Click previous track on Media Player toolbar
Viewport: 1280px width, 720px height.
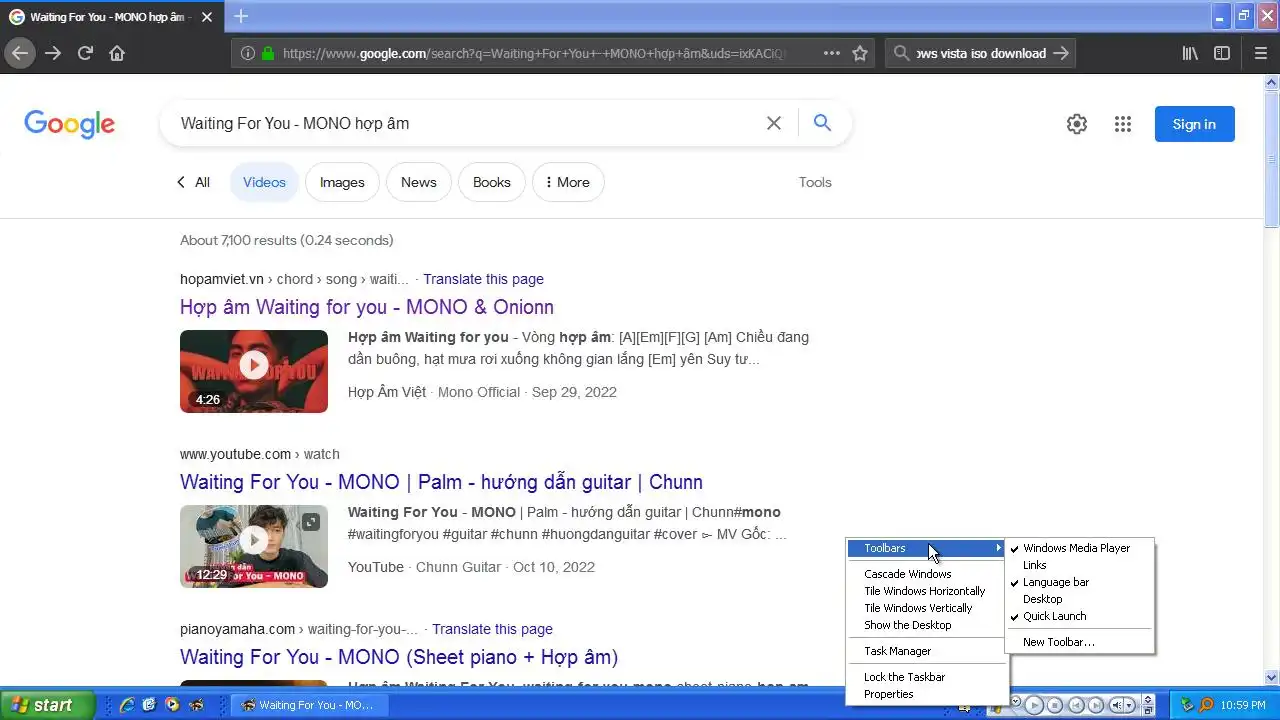pos(1076,705)
